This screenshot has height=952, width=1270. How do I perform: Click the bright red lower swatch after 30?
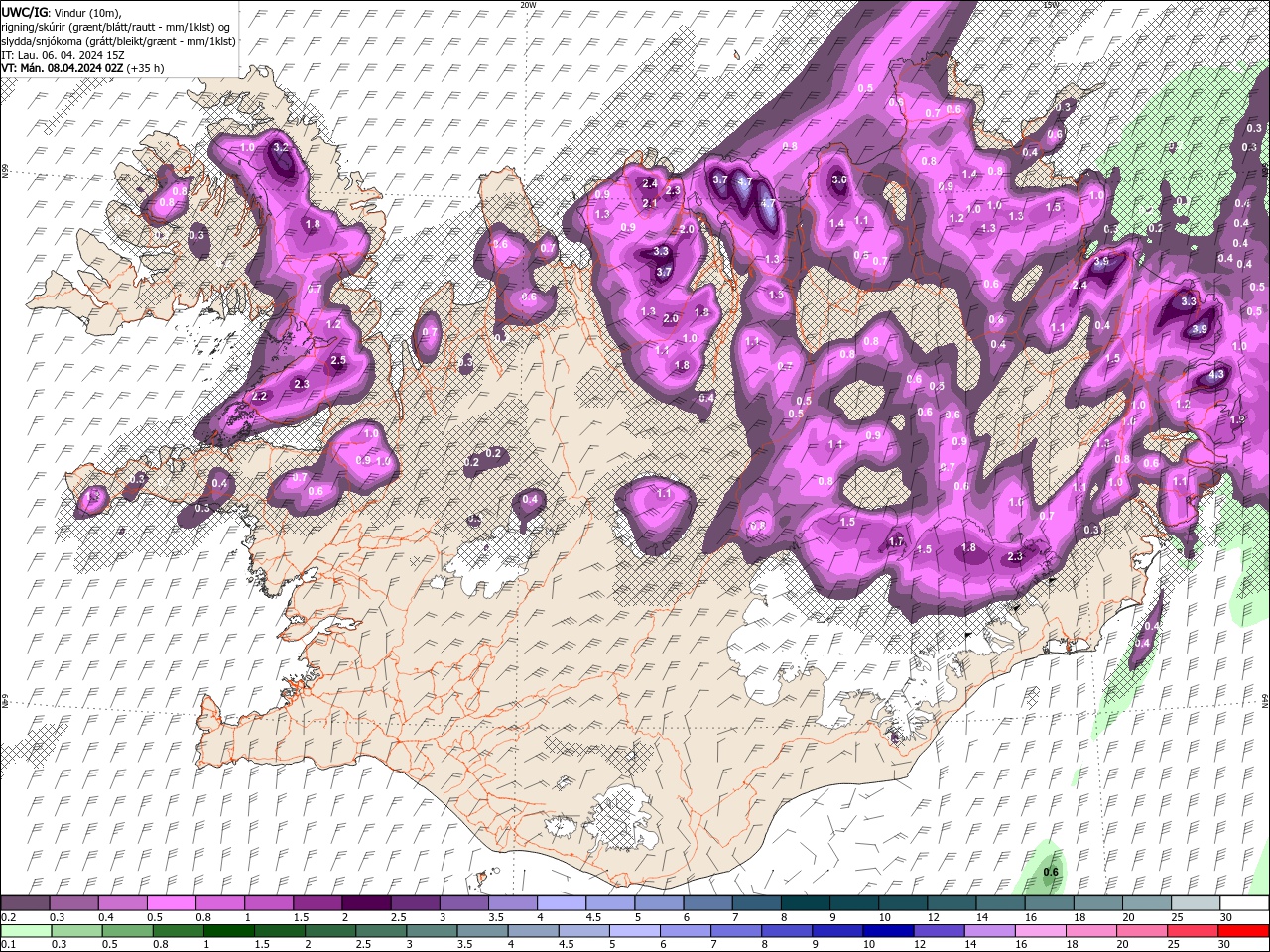coord(1243,931)
